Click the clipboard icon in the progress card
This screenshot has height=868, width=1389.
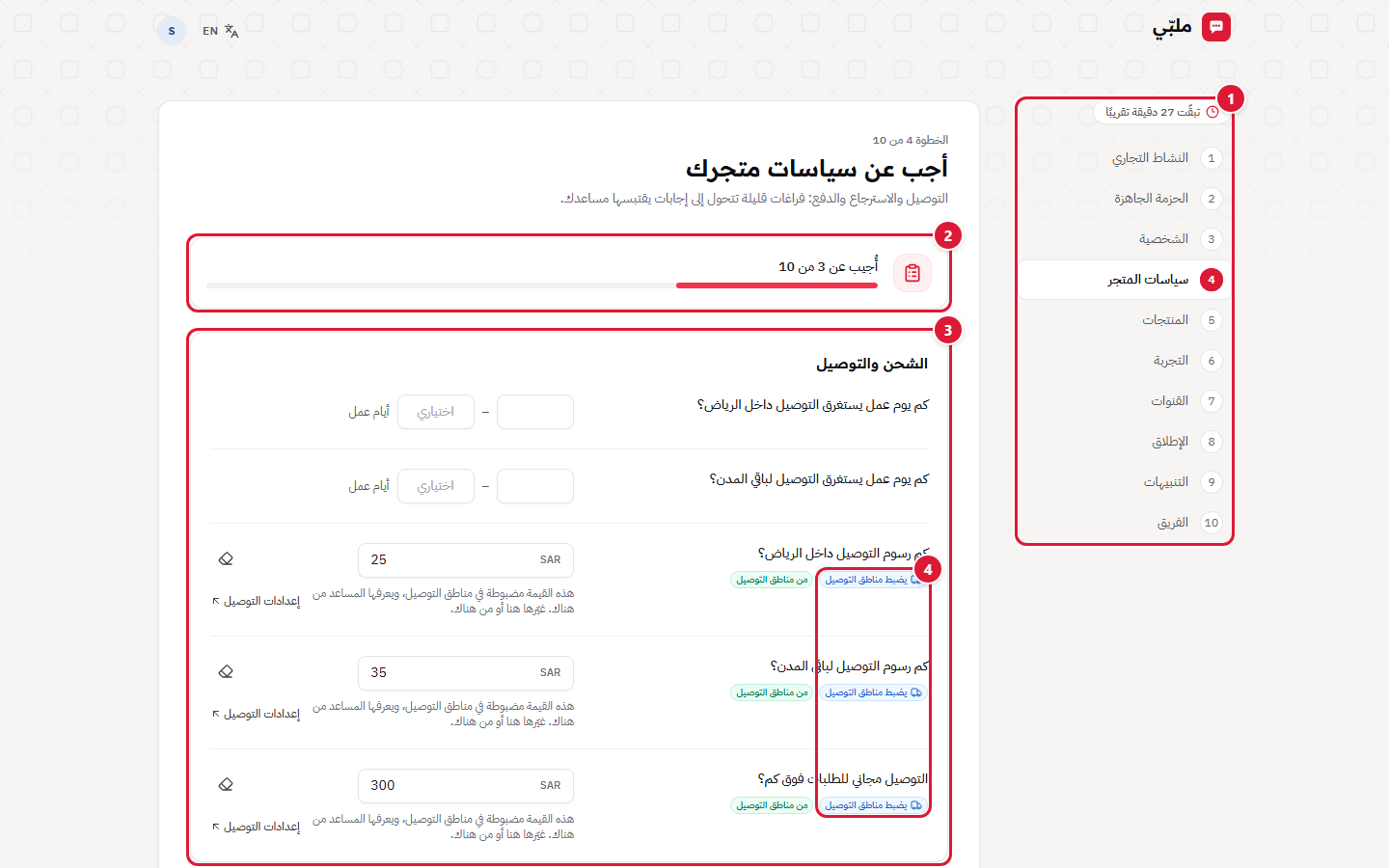[912, 273]
